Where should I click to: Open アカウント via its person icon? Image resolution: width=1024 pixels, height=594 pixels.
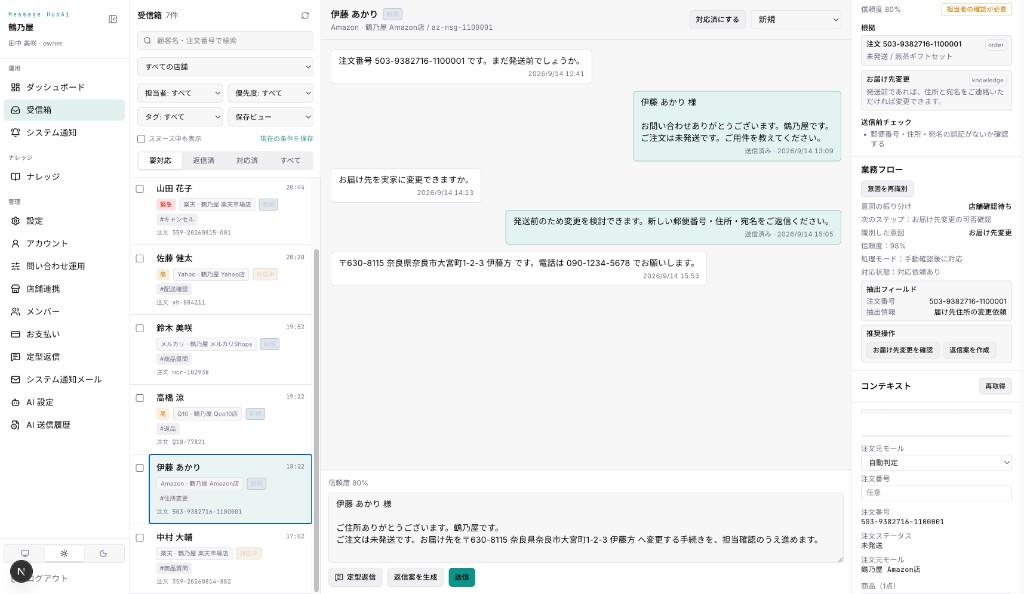pyautogui.click(x=16, y=243)
